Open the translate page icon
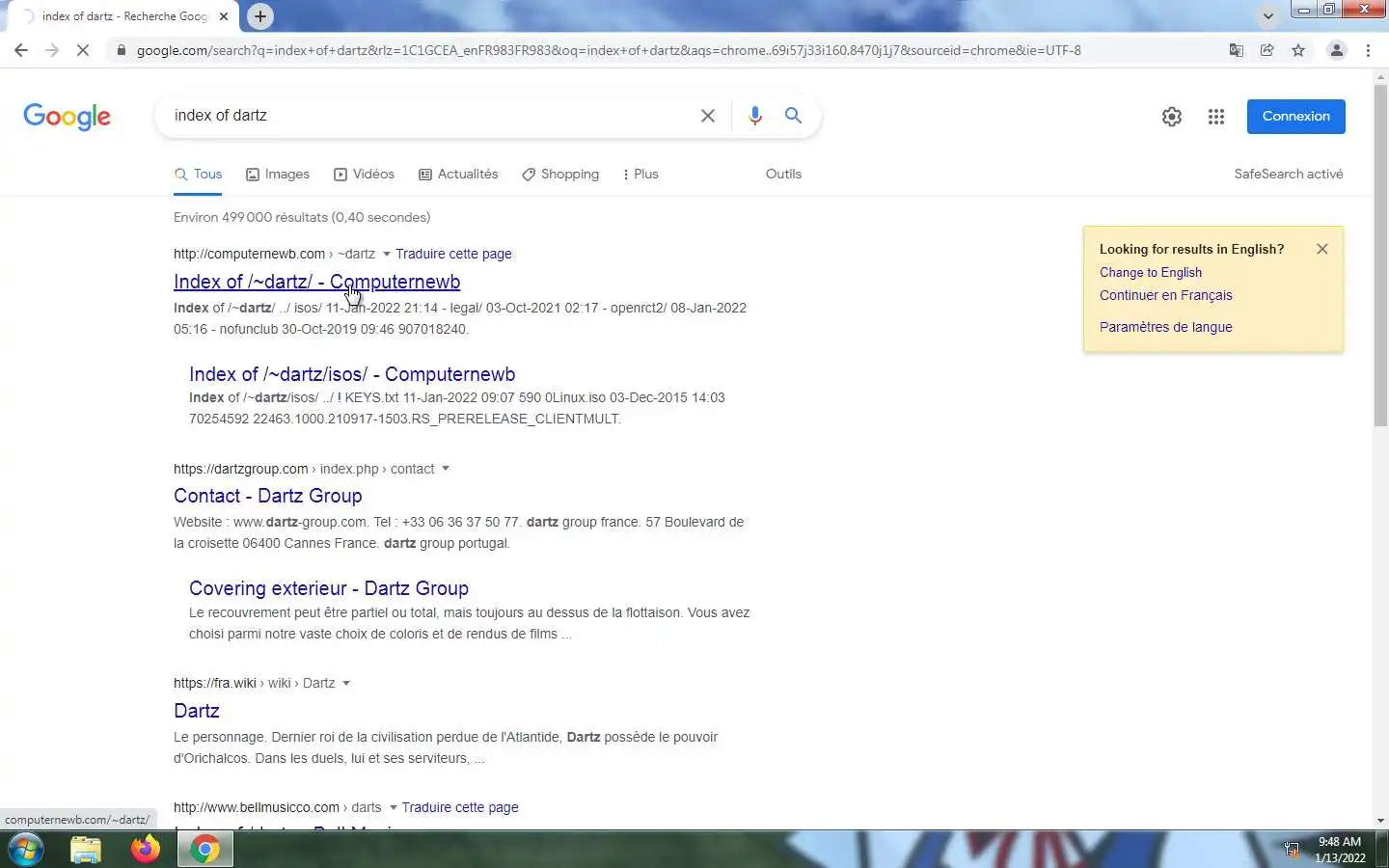Screen dimensions: 1389x868 click(x=1236, y=50)
